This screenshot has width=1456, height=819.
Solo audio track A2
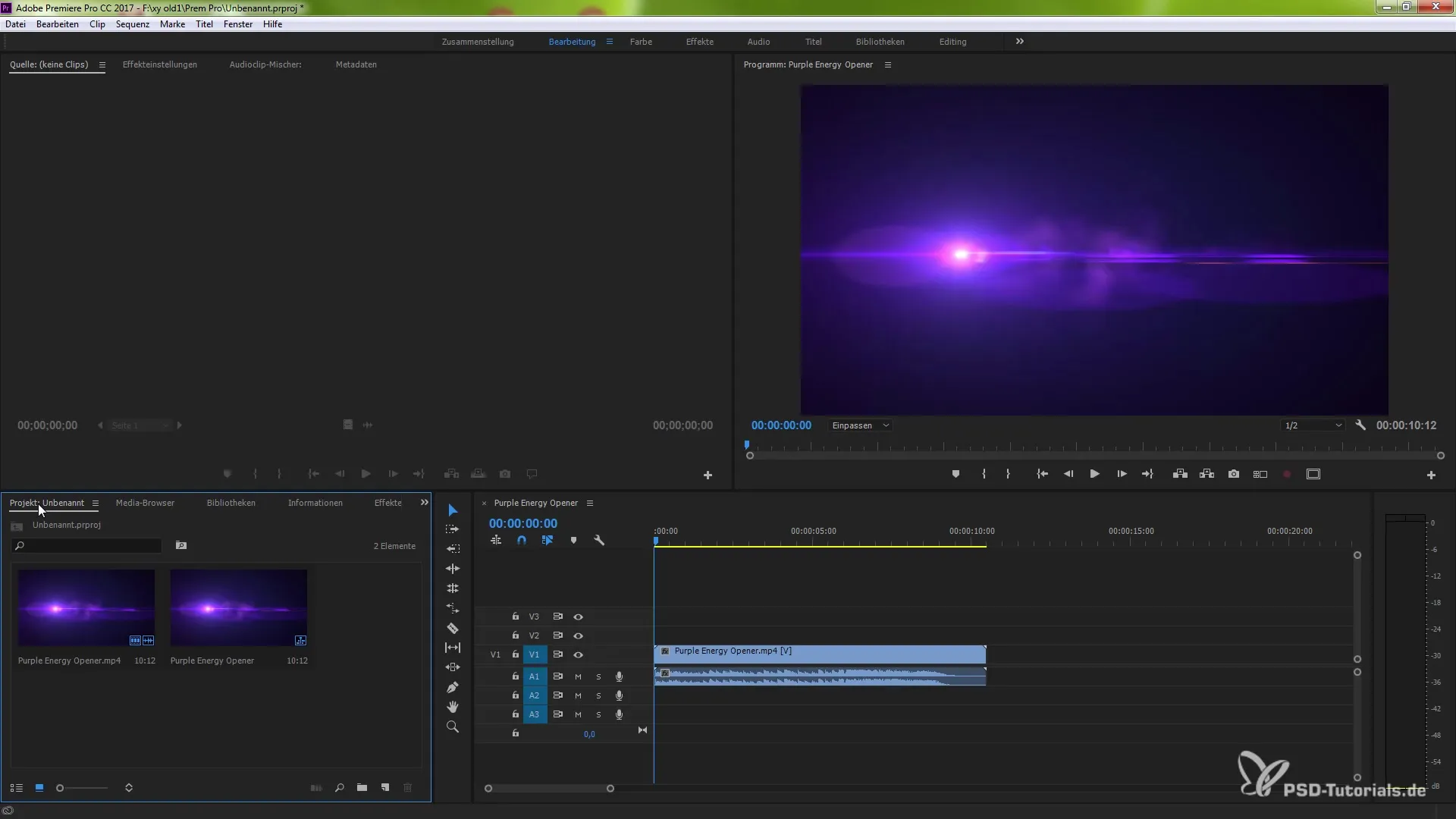coord(598,695)
